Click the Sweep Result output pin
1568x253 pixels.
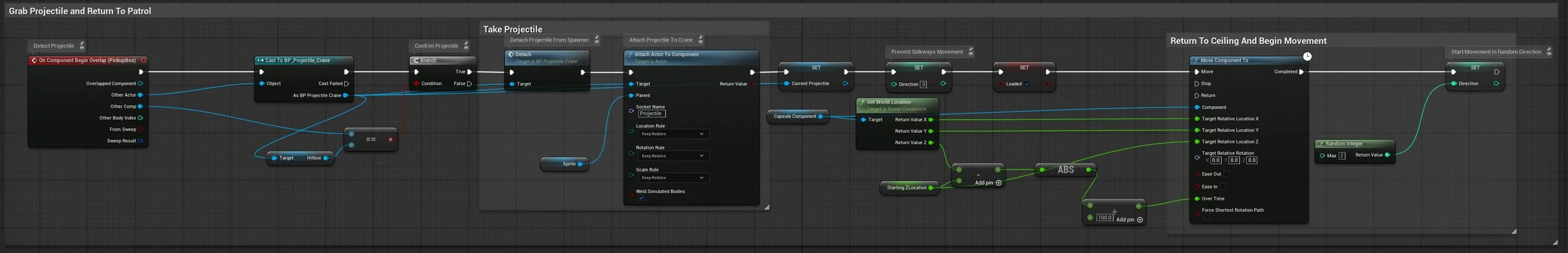tap(140, 141)
